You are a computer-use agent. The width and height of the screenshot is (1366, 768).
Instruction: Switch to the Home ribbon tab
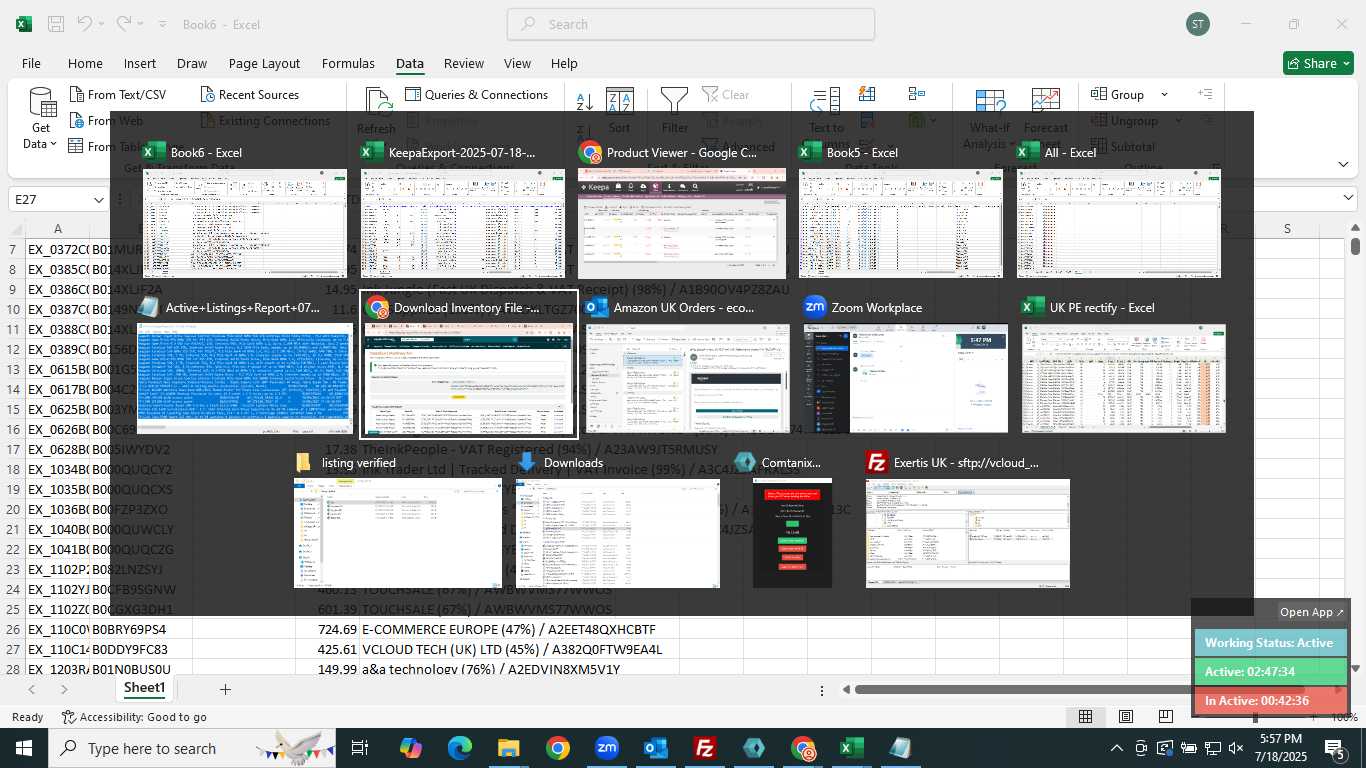click(85, 63)
